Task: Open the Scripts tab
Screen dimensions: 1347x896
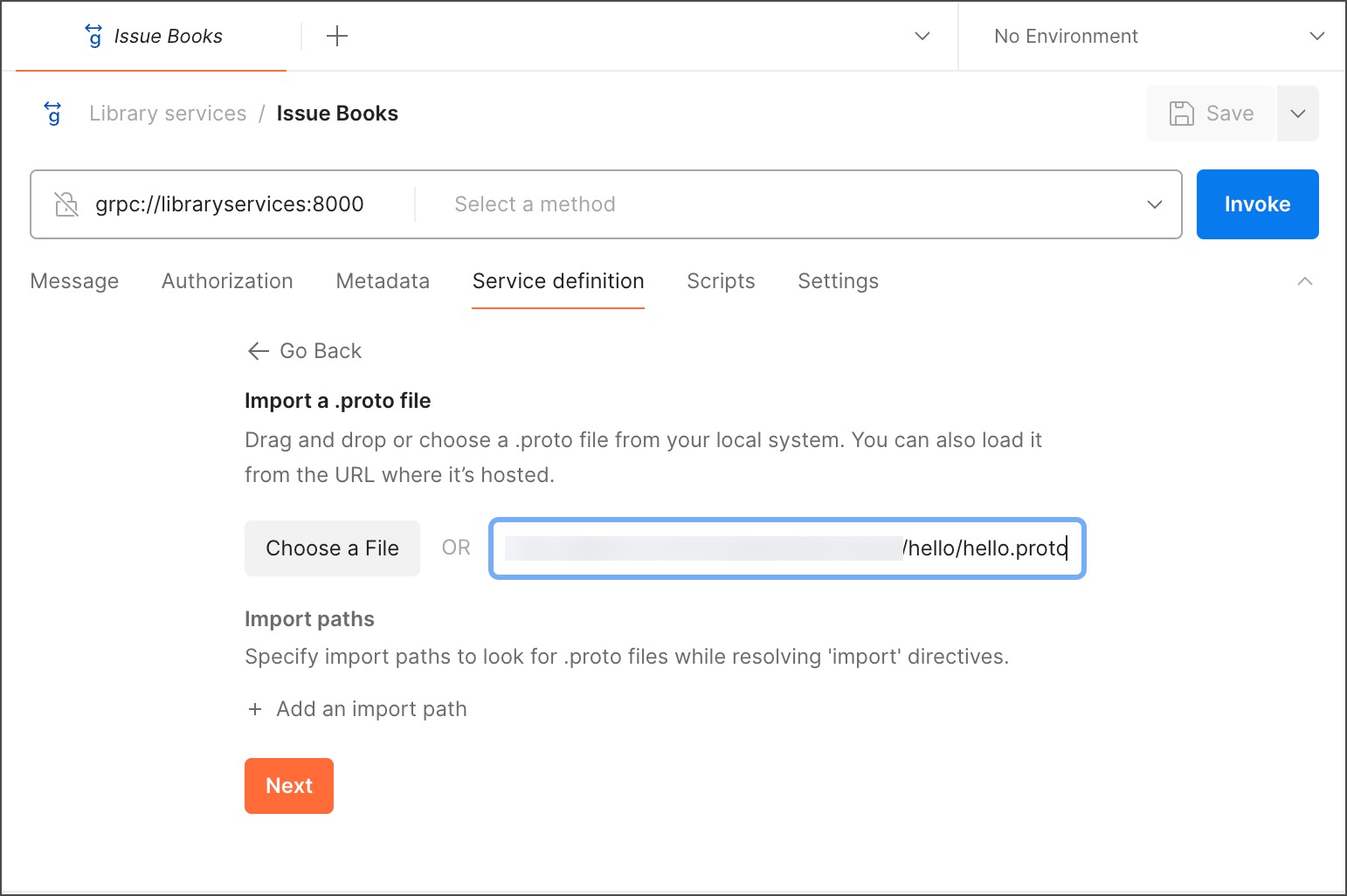Action: [720, 280]
